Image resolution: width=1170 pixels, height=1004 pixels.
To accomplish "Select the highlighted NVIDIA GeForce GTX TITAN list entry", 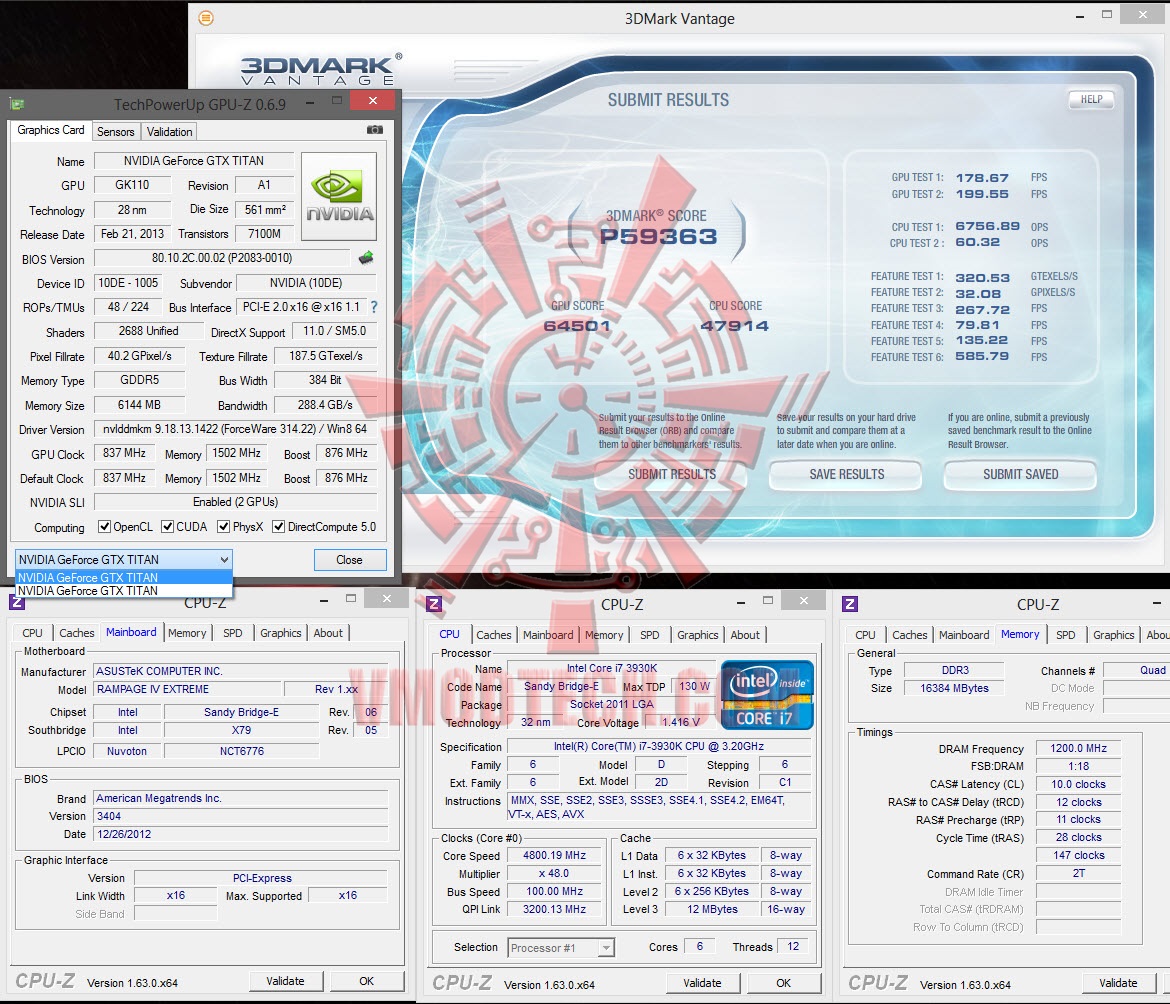I will [x=124, y=577].
